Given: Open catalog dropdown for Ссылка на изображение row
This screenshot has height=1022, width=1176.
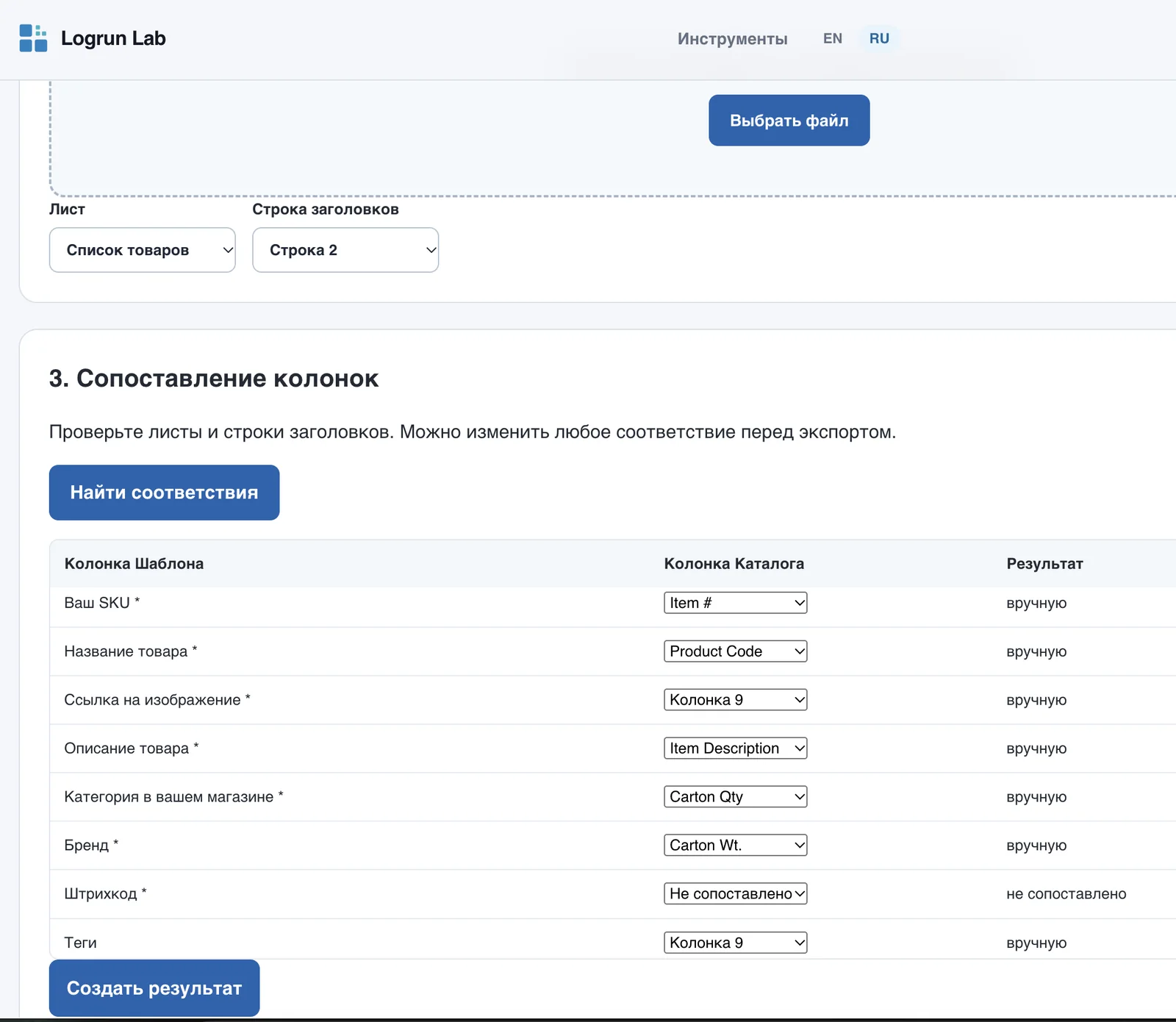Looking at the screenshot, I should coord(735,700).
